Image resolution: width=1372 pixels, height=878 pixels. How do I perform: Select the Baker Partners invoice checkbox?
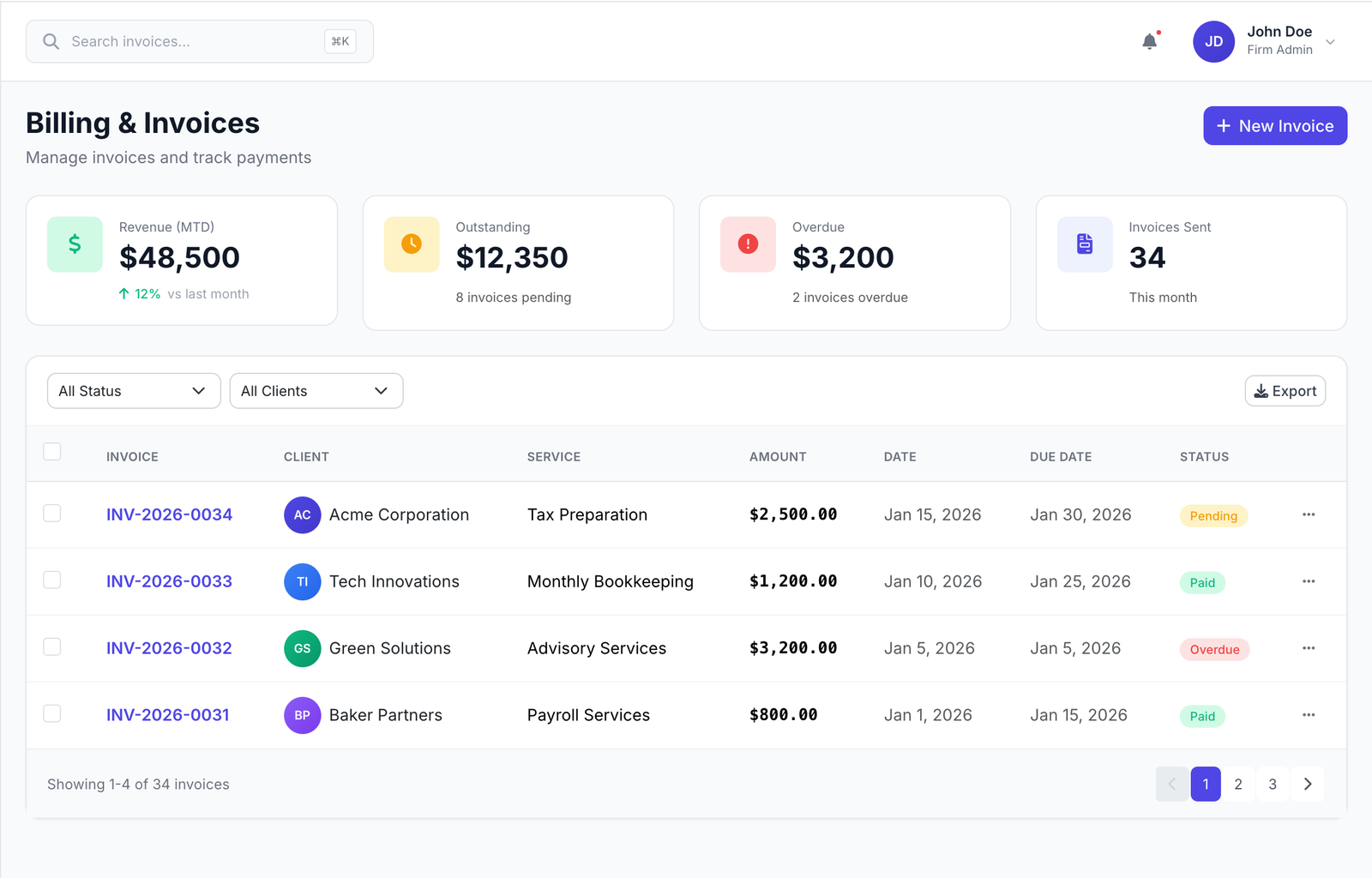click(52, 714)
